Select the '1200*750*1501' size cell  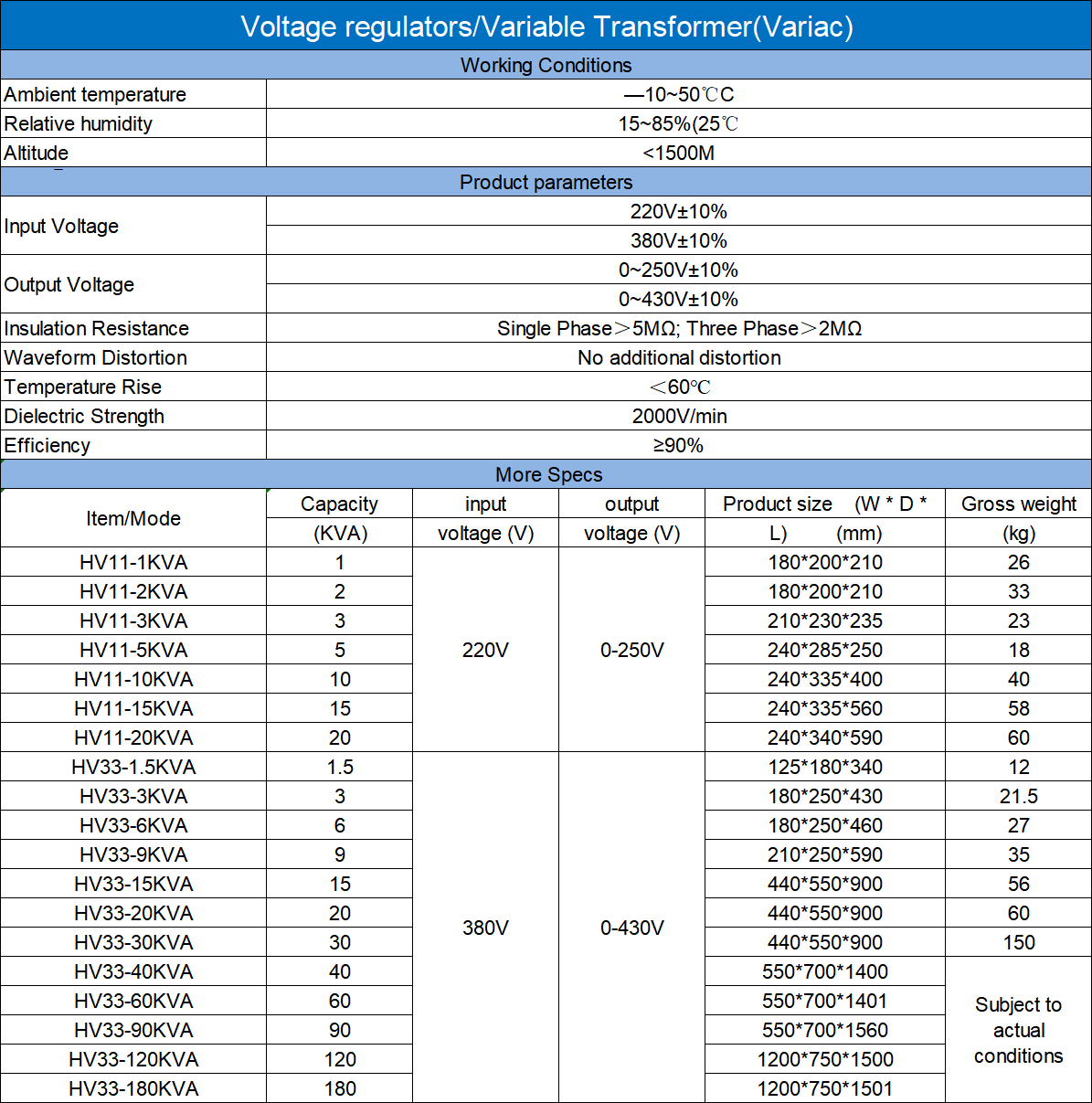824,1088
